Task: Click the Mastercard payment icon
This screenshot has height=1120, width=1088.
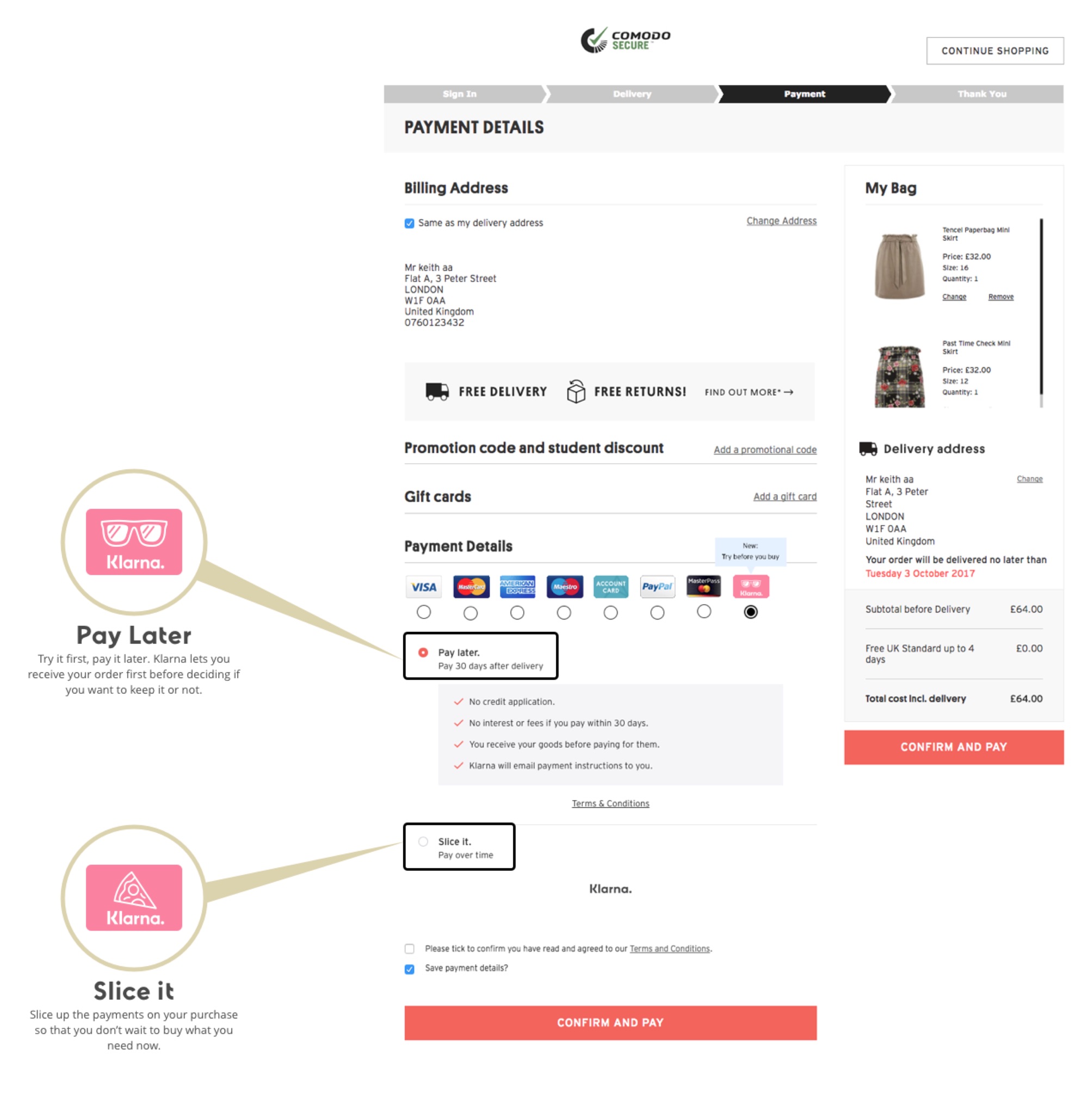Action: click(469, 587)
